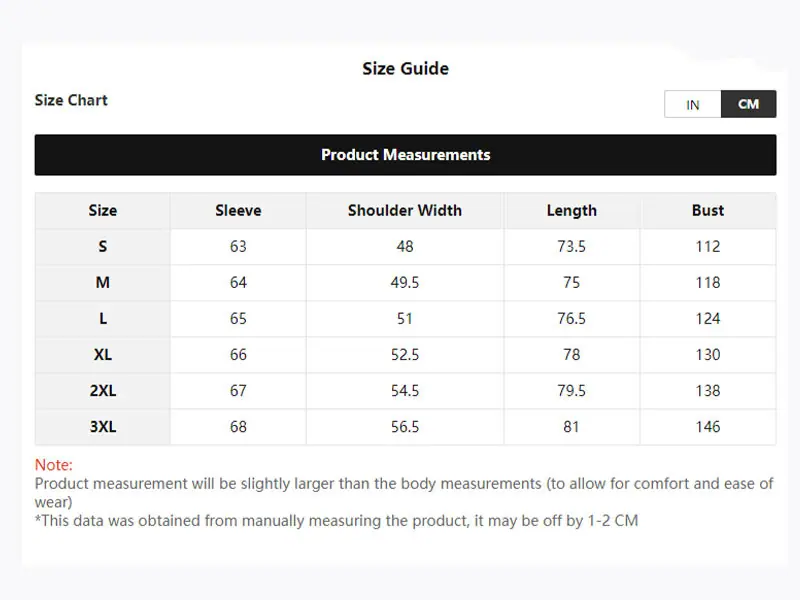Click the Size column header
800x600 pixels.
(103, 210)
